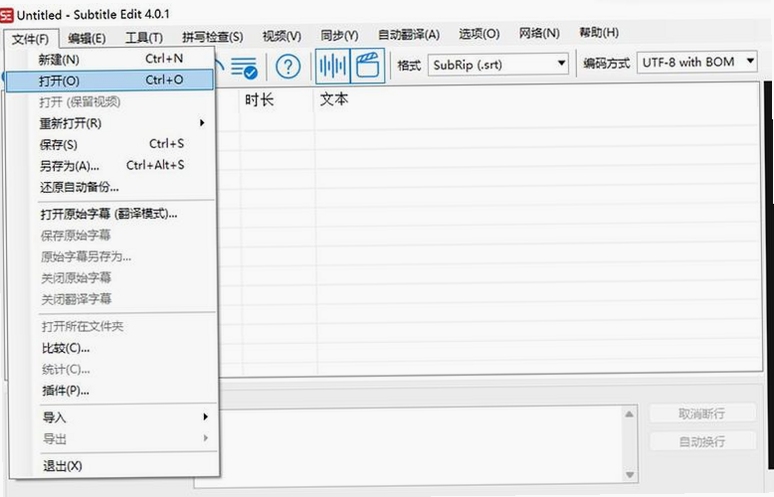Open the 编码方式 UTF-8 with BOM dropdown
The image size is (774, 497).
(x=697, y=62)
